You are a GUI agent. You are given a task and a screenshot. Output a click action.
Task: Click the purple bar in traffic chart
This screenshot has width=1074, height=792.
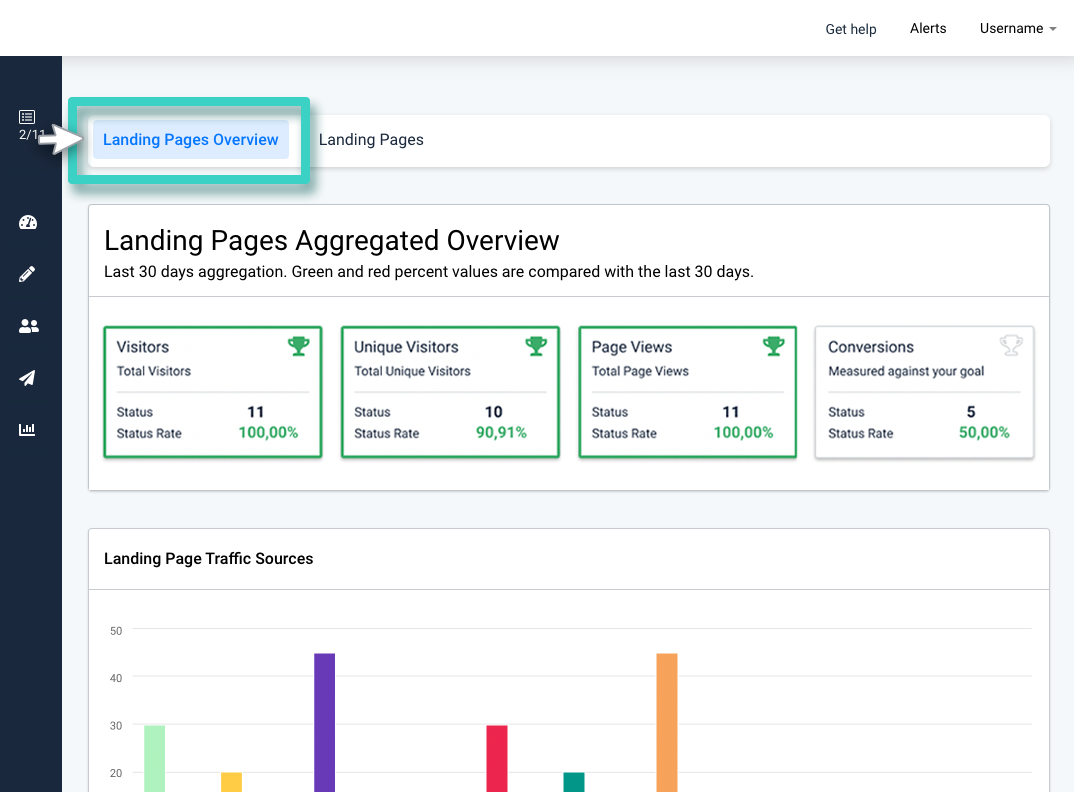(325, 723)
